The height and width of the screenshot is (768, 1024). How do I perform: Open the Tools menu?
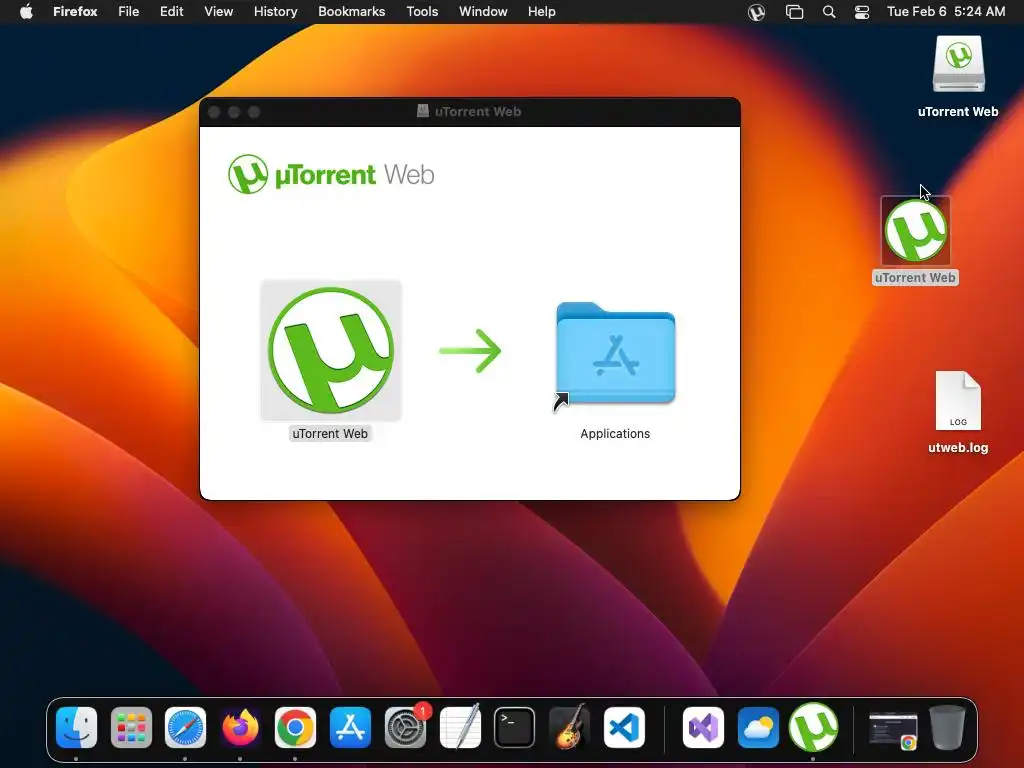coord(422,12)
